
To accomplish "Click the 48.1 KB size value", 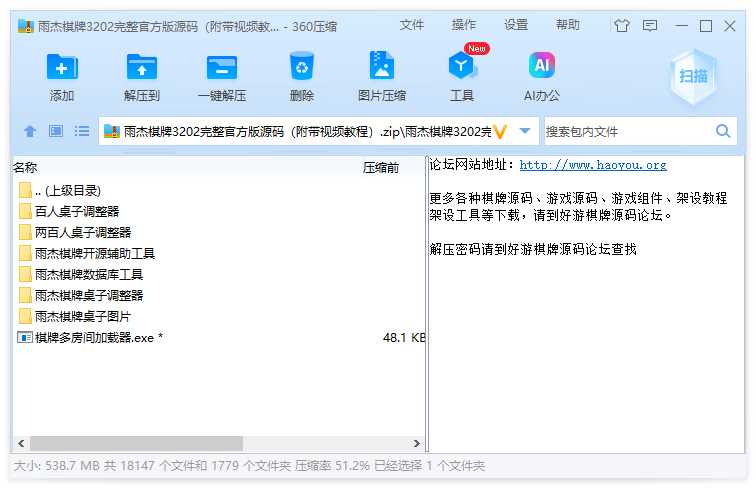I will (x=404, y=338).
